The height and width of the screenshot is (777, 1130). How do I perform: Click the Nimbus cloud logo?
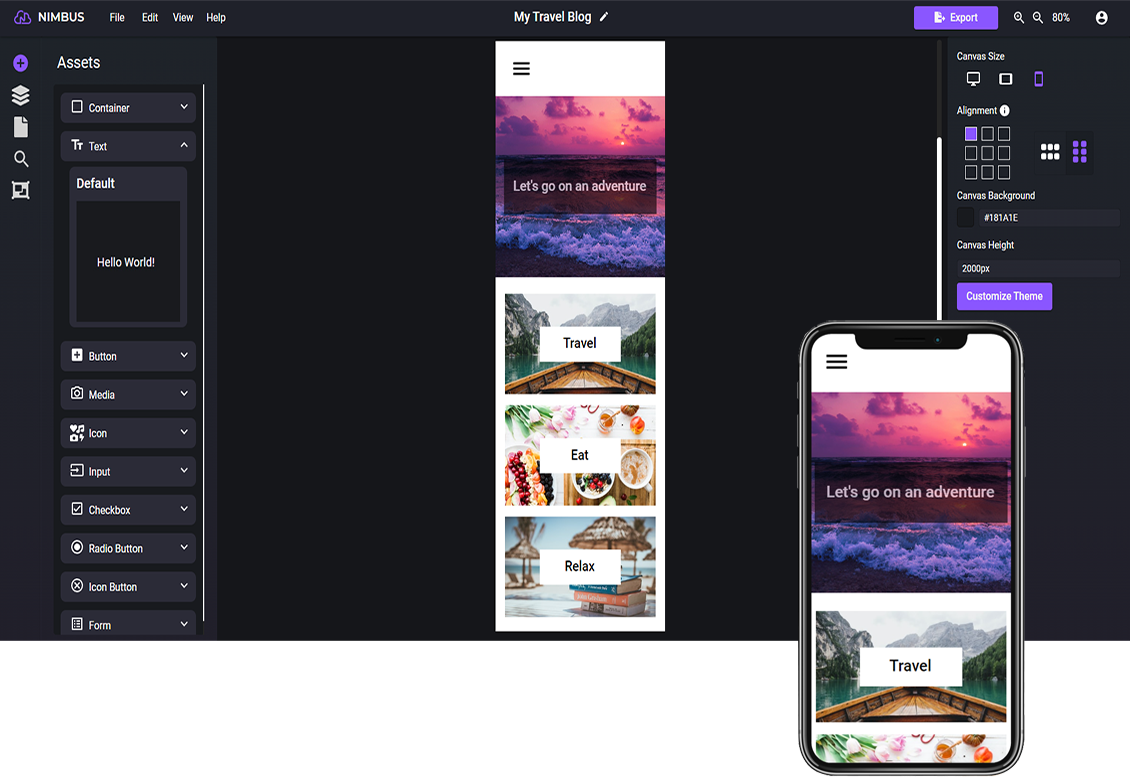coord(22,17)
